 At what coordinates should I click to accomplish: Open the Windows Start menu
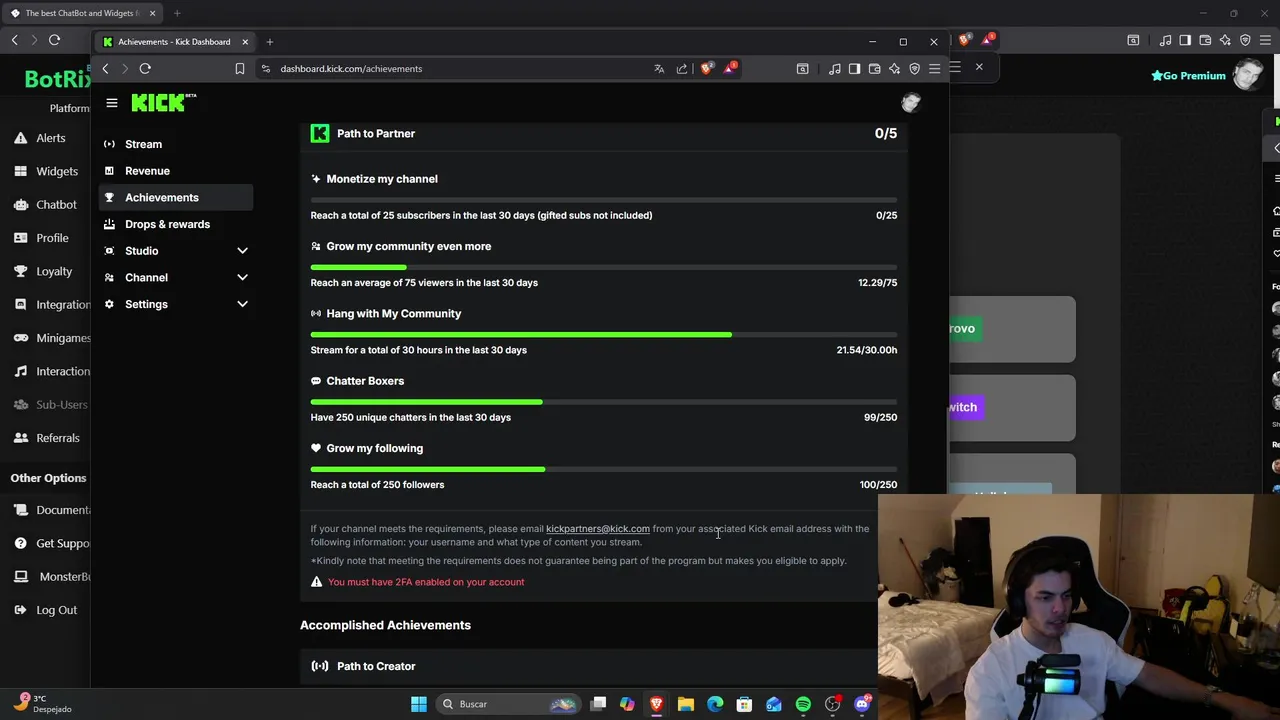[419, 704]
